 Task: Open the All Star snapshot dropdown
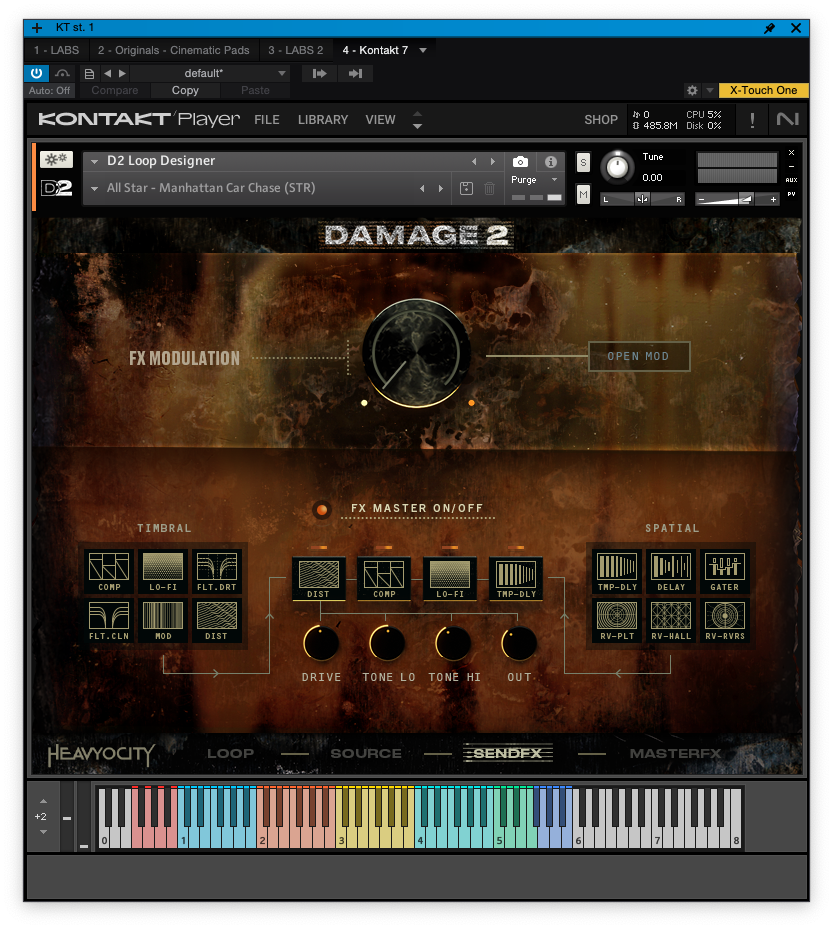click(94, 189)
